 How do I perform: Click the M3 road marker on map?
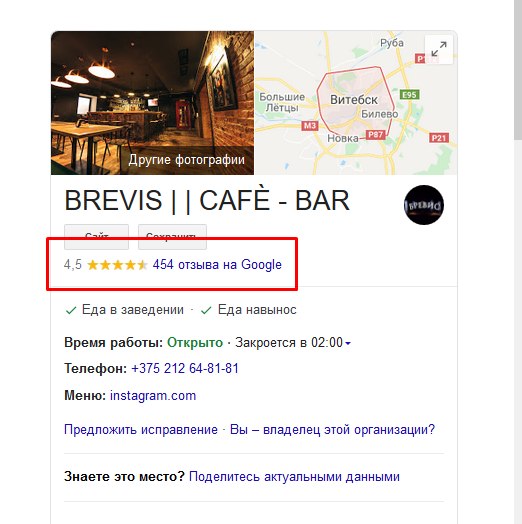pyautogui.click(x=310, y=126)
